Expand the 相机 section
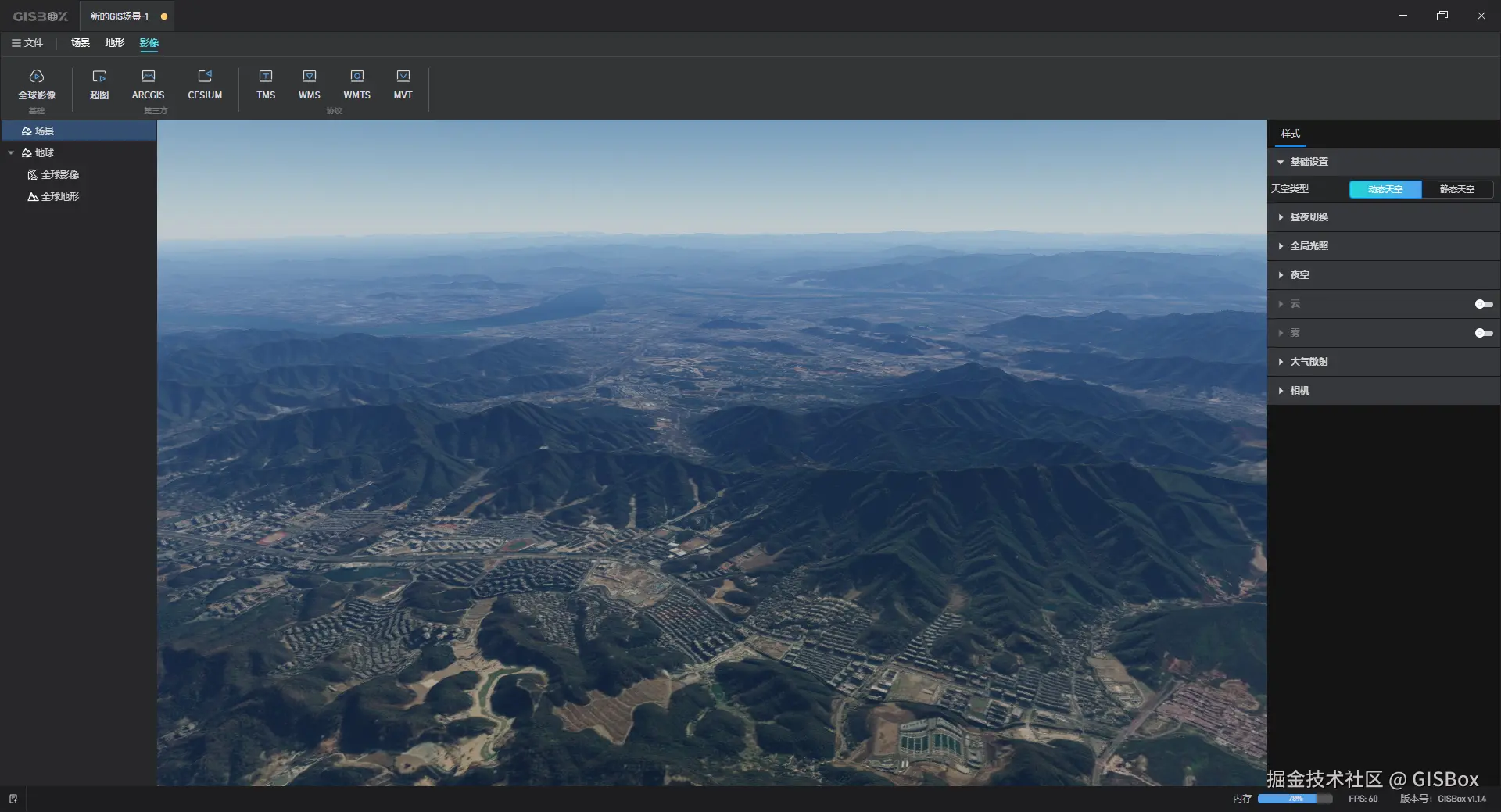The width and height of the screenshot is (1501, 812). click(x=1384, y=391)
